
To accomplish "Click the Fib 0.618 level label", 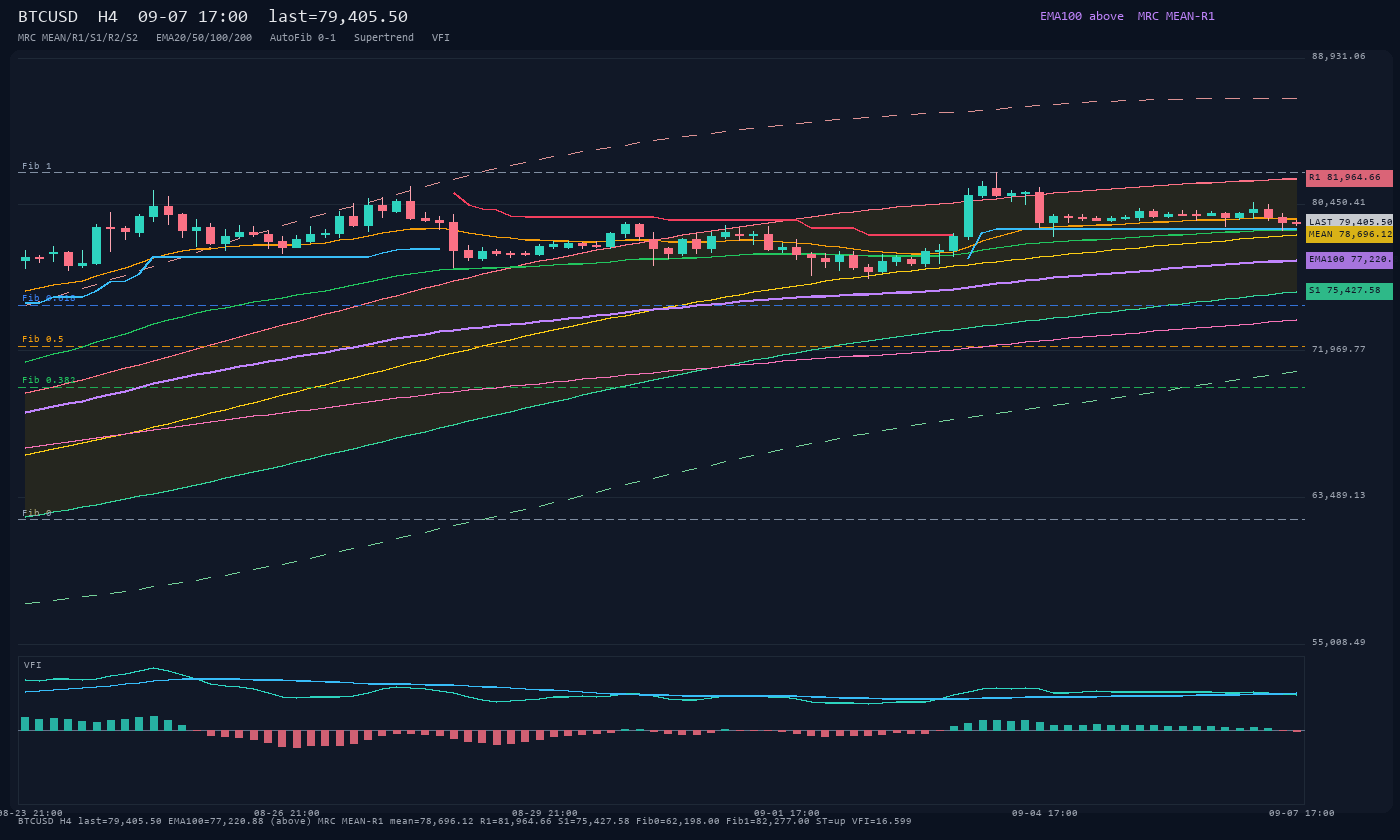I will [x=49, y=298].
